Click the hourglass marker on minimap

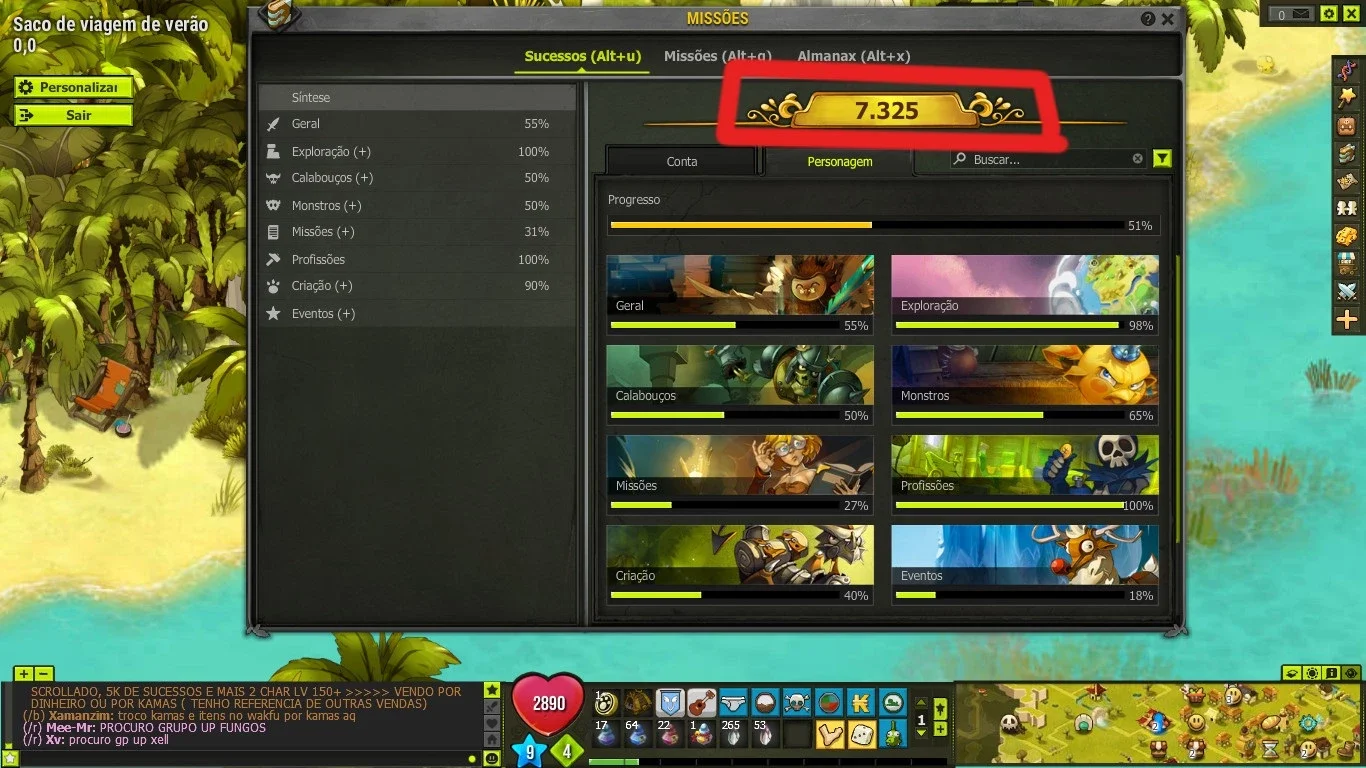click(x=1270, y=748)
